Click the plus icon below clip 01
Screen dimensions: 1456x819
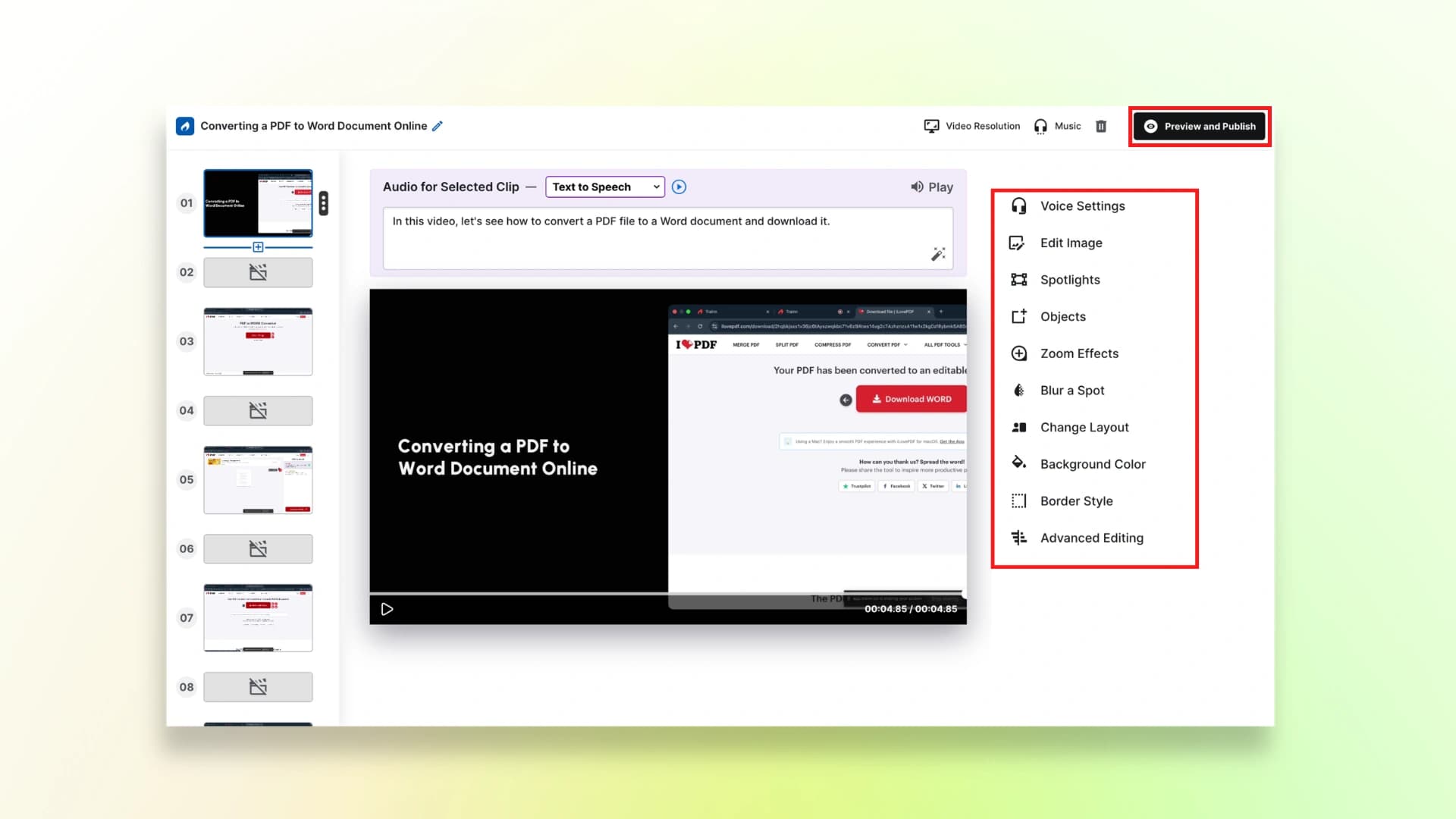[258, 247]
